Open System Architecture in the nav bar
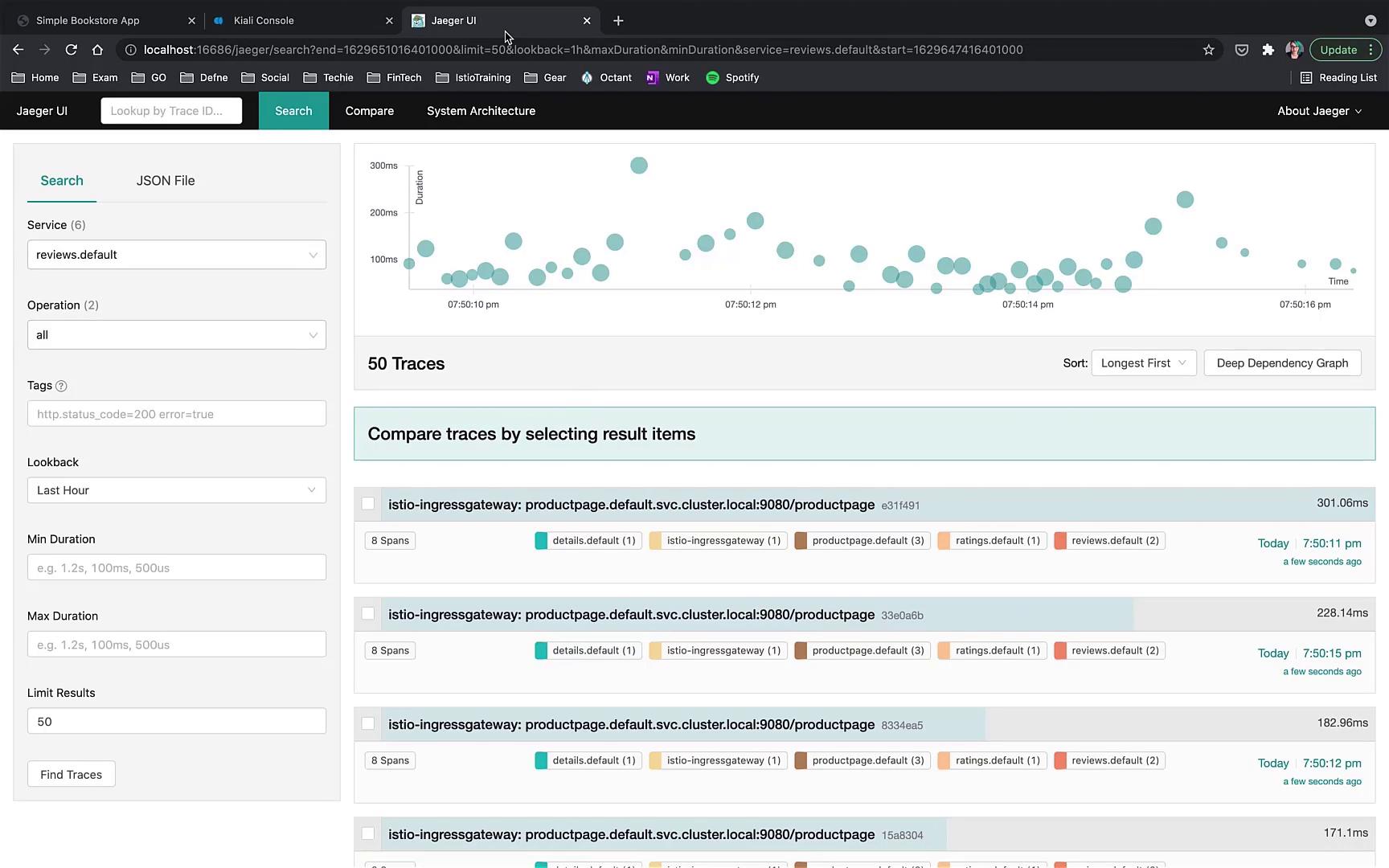The image size is (1389, 868). [481, 111]
